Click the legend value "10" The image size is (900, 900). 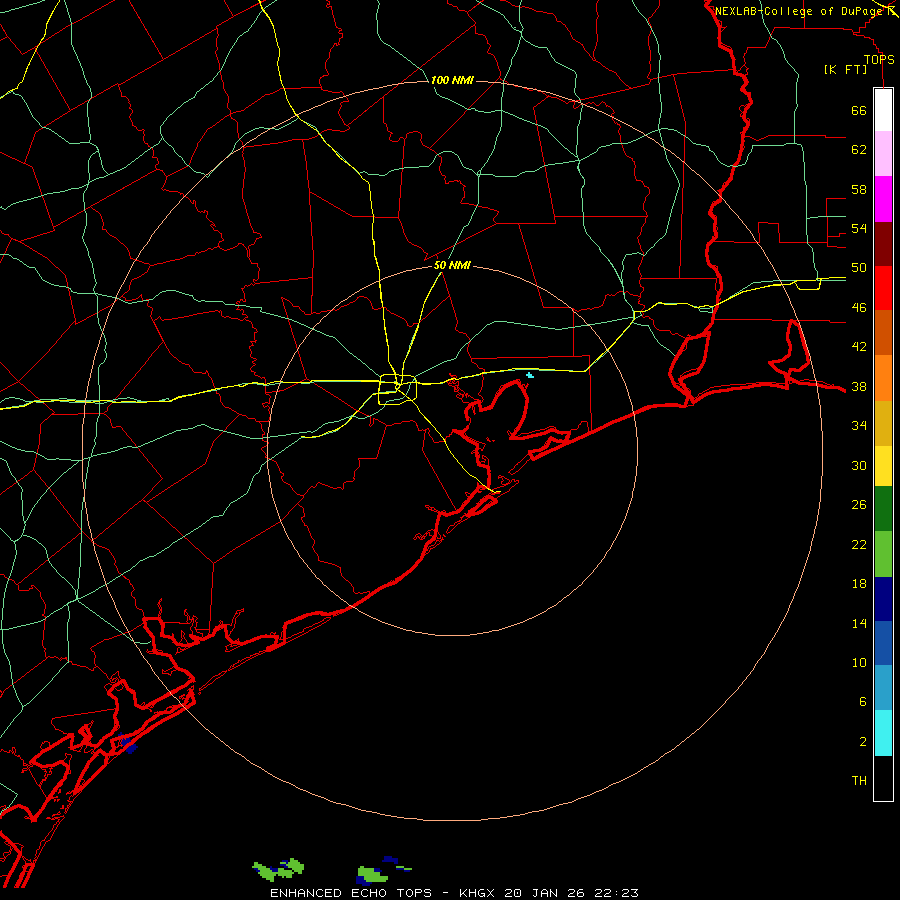(x=859, y=662)
